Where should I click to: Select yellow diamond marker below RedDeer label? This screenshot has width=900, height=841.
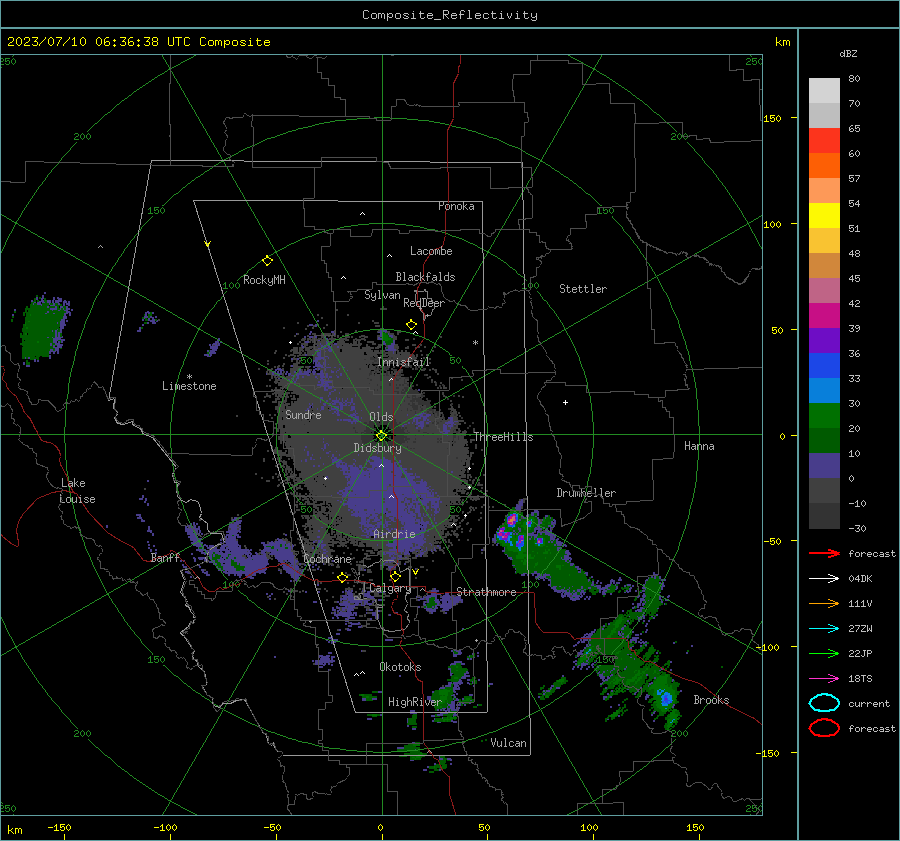click(x=412, y=325)
